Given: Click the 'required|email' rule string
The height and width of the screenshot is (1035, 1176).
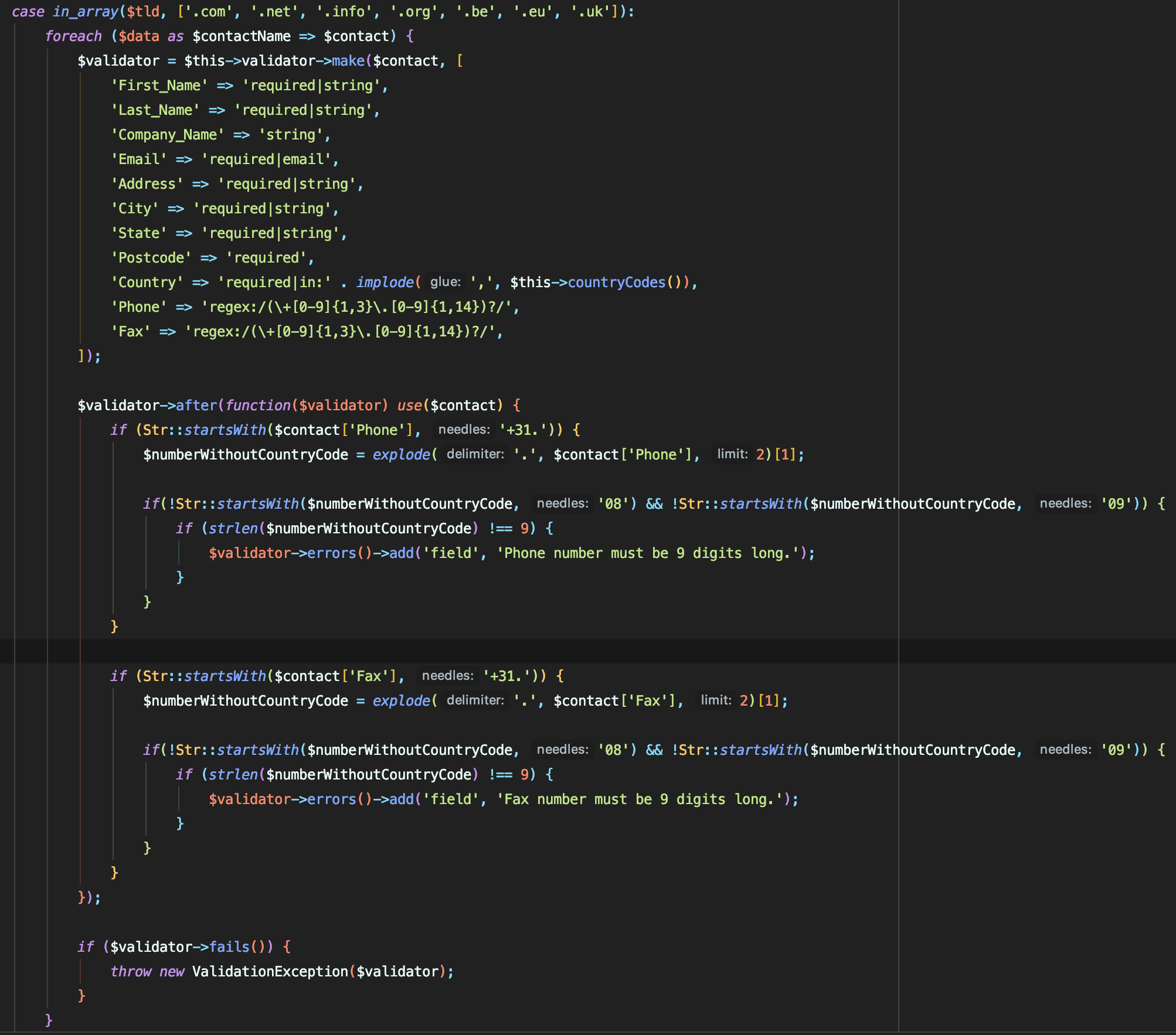Looking at the screenshot, I should point(266,159).
